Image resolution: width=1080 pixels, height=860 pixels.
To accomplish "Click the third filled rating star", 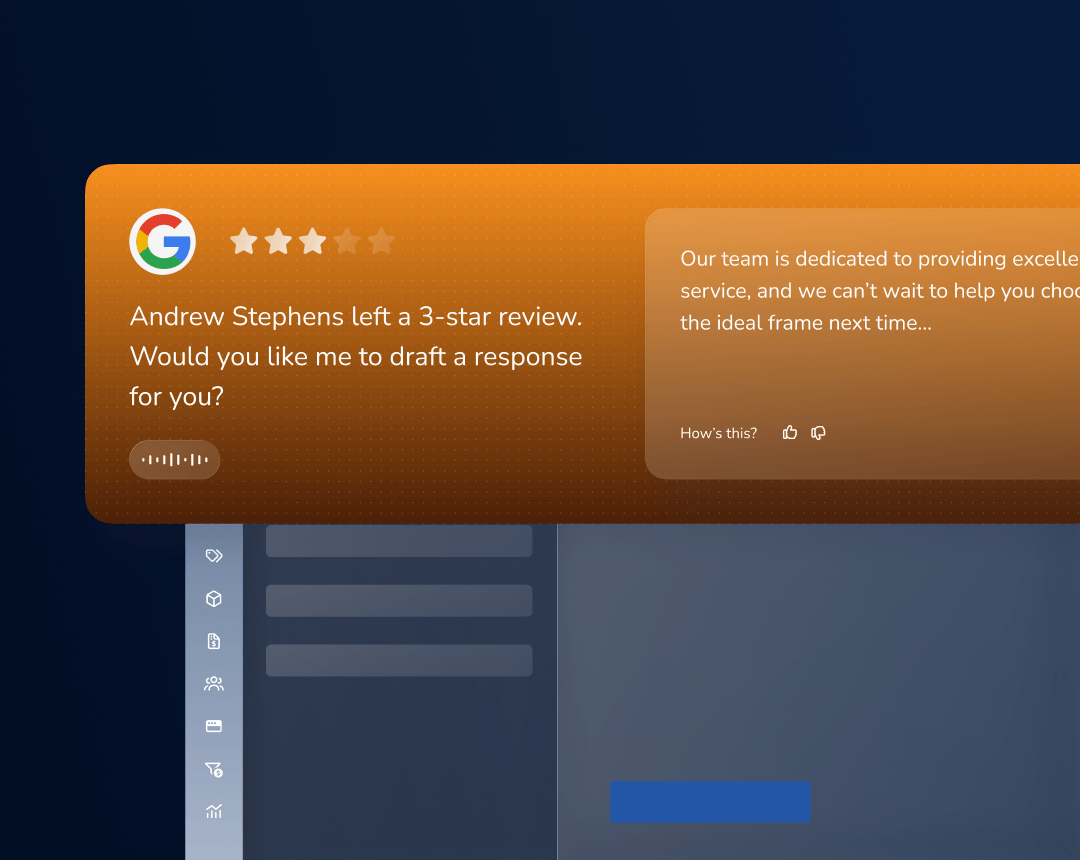I will pyautogui.click(x=313, y=242).
